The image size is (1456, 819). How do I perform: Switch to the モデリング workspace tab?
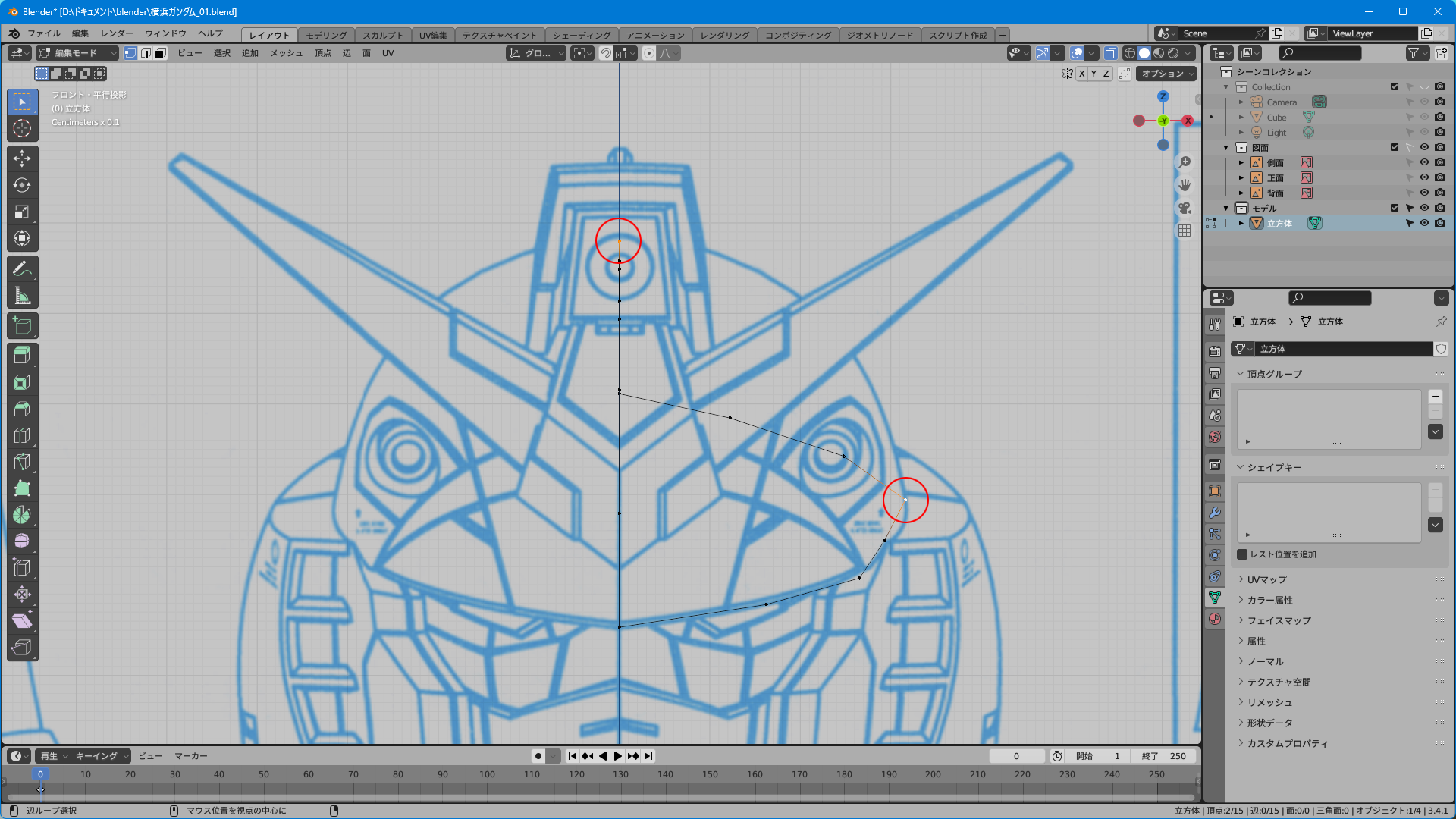pos(326,35)
